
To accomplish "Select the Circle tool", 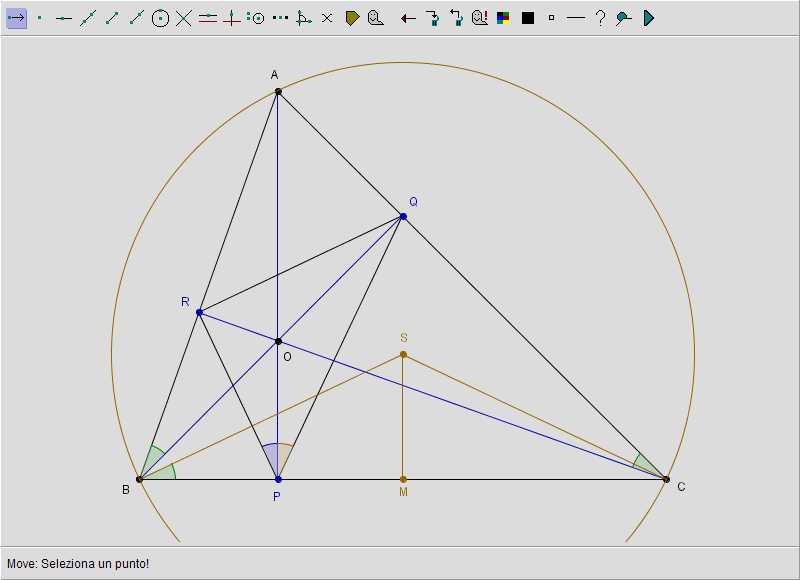I will (x=160, y=18).
